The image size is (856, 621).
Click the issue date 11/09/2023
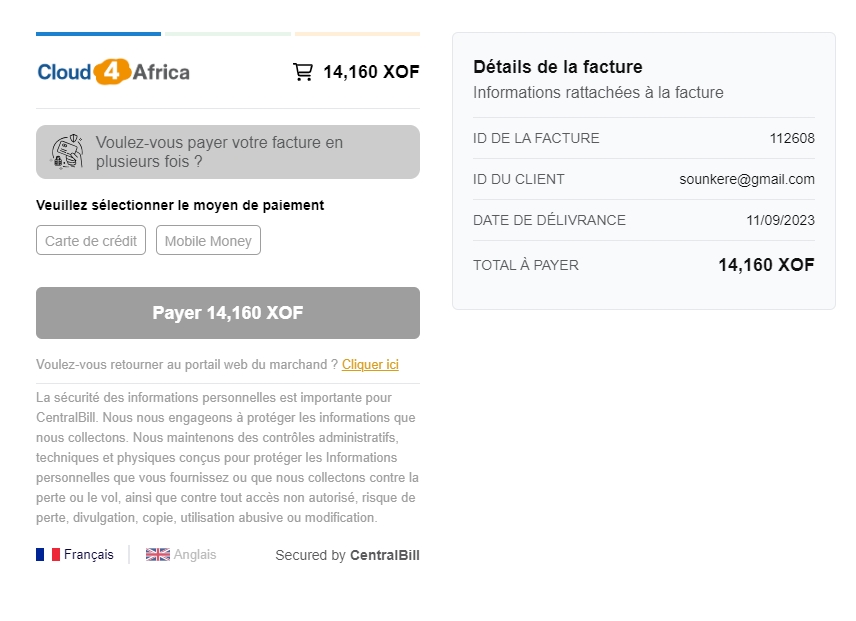point(780,220)
